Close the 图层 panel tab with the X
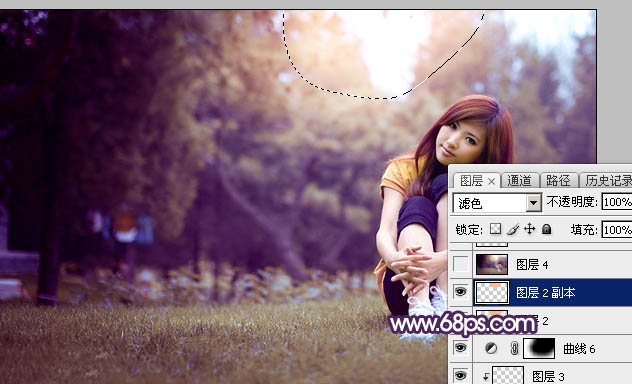 click(x=491, y=182)
